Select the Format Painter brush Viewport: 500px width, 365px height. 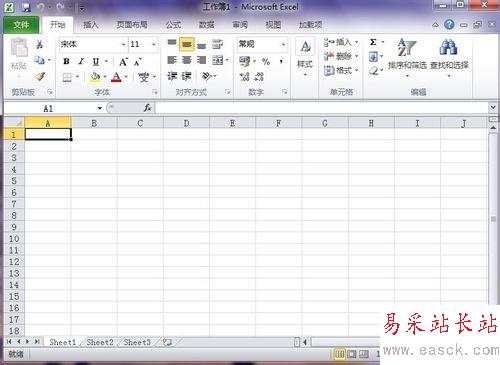[40, 77]
